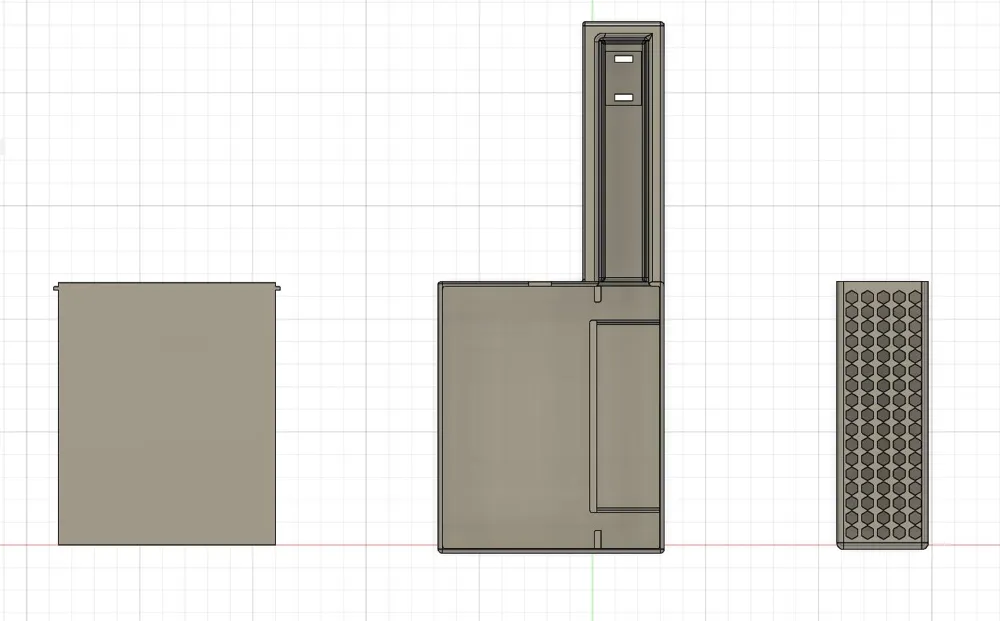
Task: Select the honeycomb grille body on right
Action: coord(883,415)
